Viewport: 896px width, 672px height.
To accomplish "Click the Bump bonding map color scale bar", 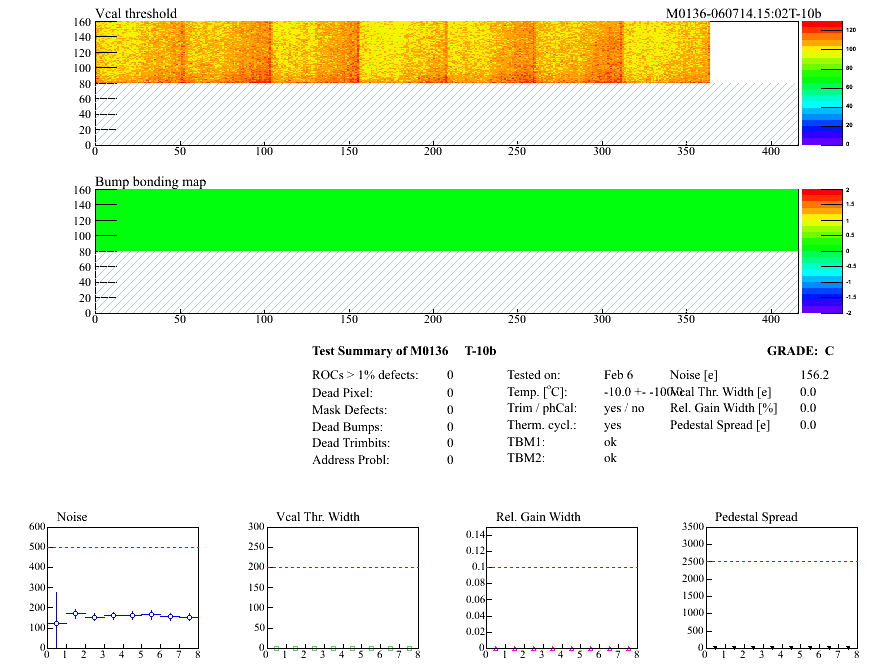I will [x=822, y=251].
